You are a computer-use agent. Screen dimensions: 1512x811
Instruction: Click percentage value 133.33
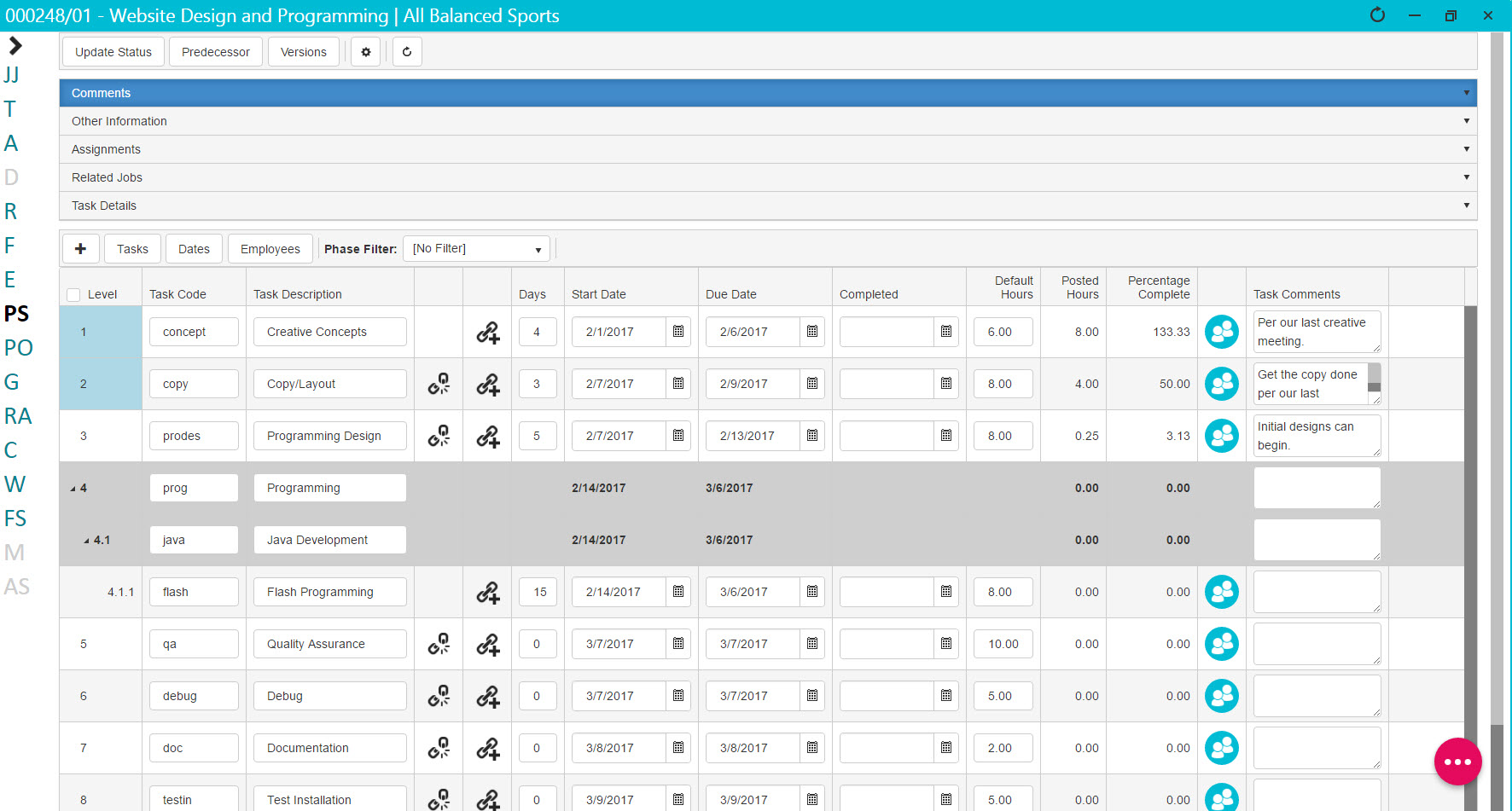pyautogui.click(x=1172, y=332)
